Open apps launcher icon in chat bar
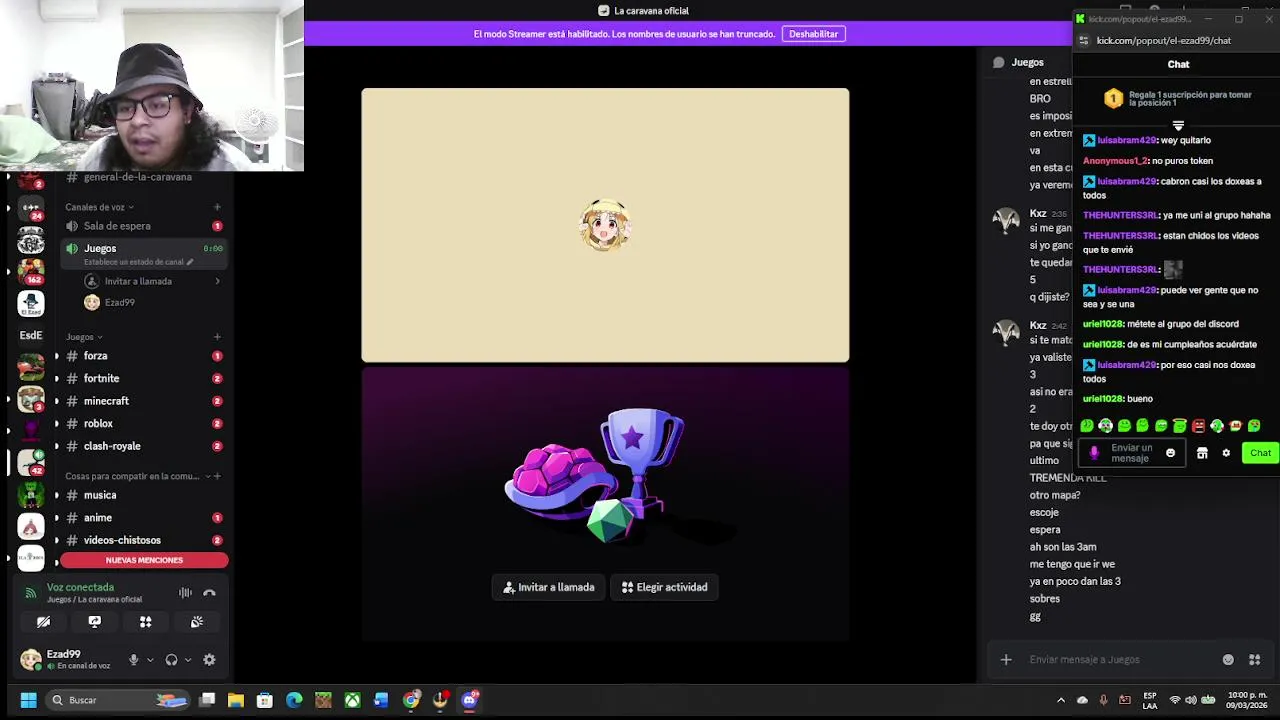This screenshot has width=1280, height=720. point(1254,660)
